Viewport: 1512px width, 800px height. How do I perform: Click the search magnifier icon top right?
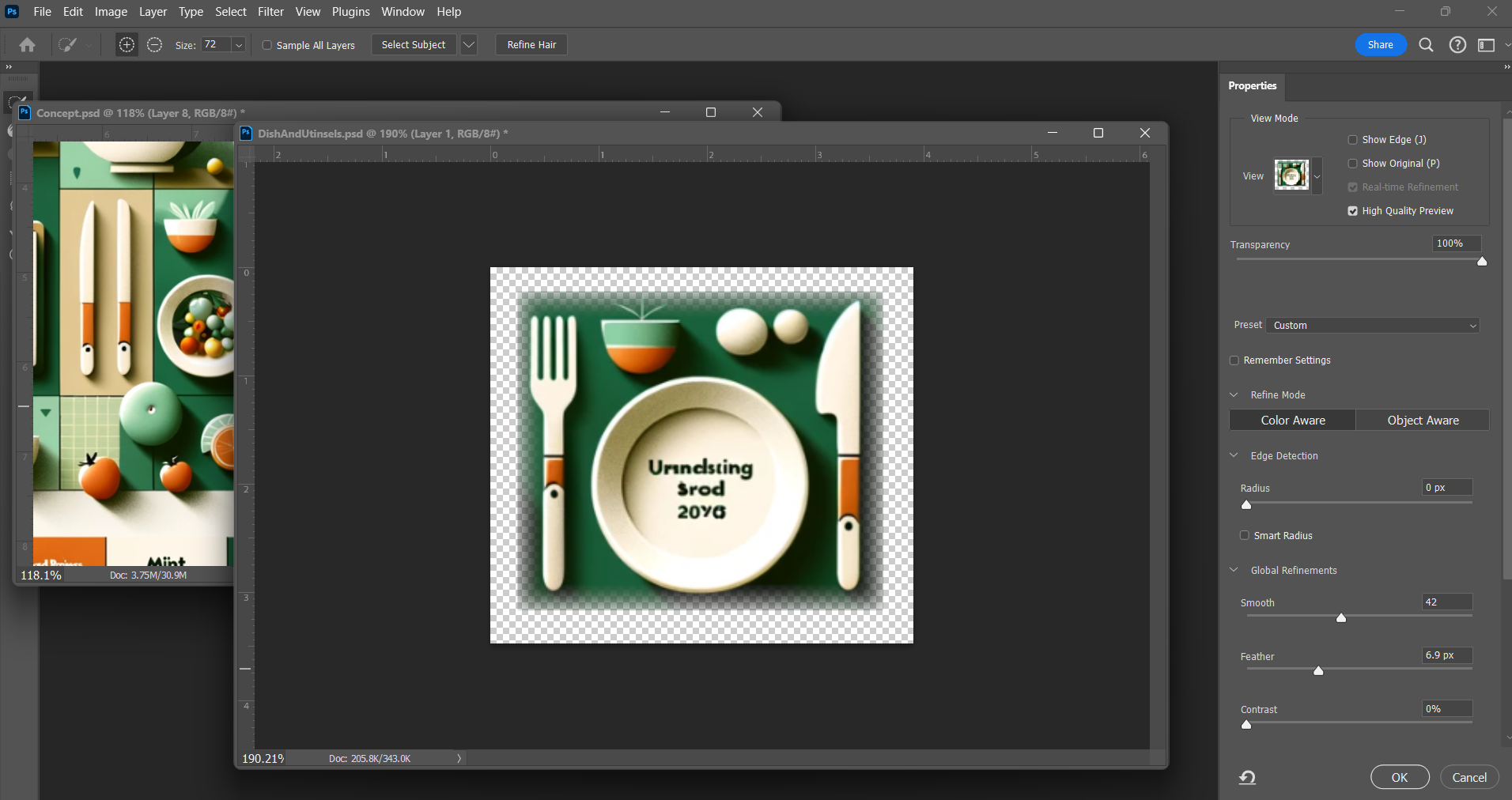(x=1427, y=45)
